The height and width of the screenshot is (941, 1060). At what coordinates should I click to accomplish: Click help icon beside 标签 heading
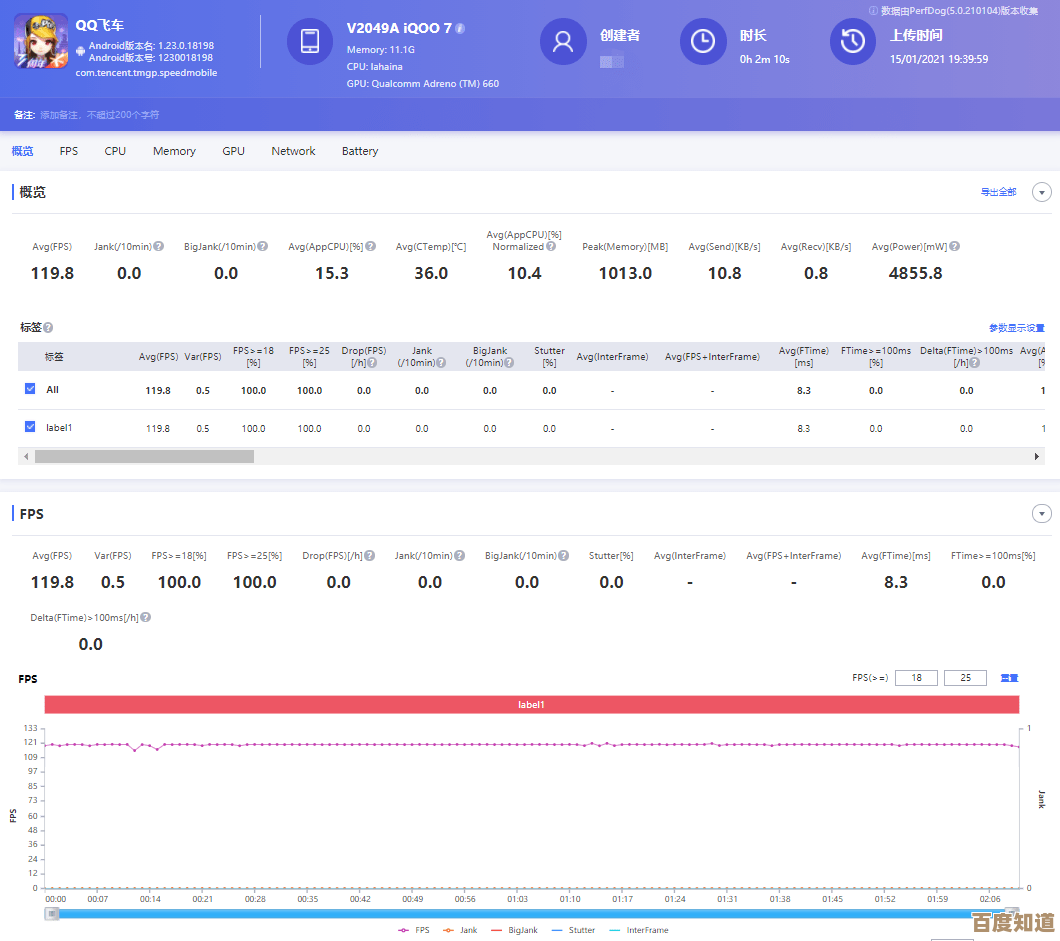coord(48,328)
